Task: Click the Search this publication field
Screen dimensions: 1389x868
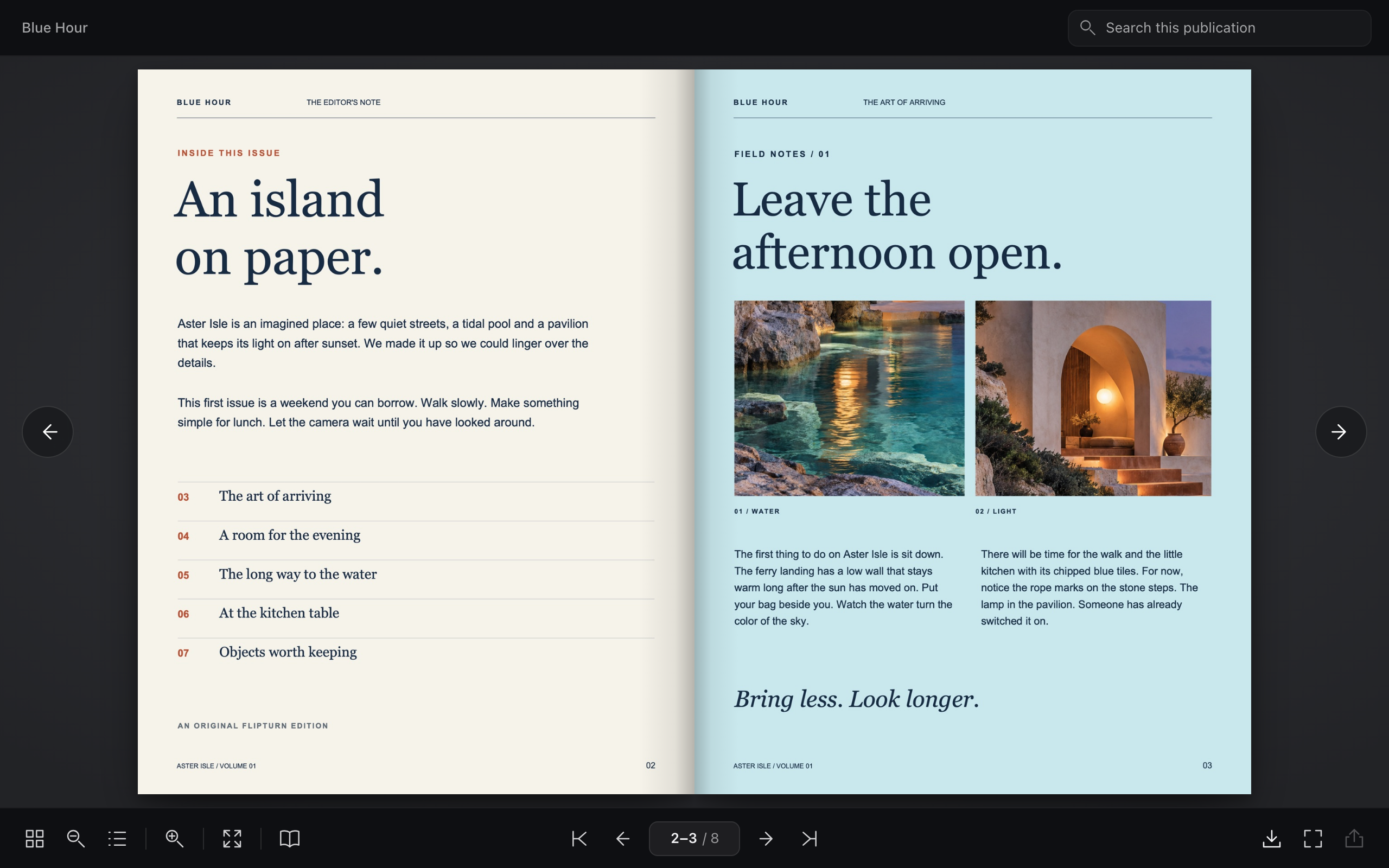Action: [x=1219, y=28]
